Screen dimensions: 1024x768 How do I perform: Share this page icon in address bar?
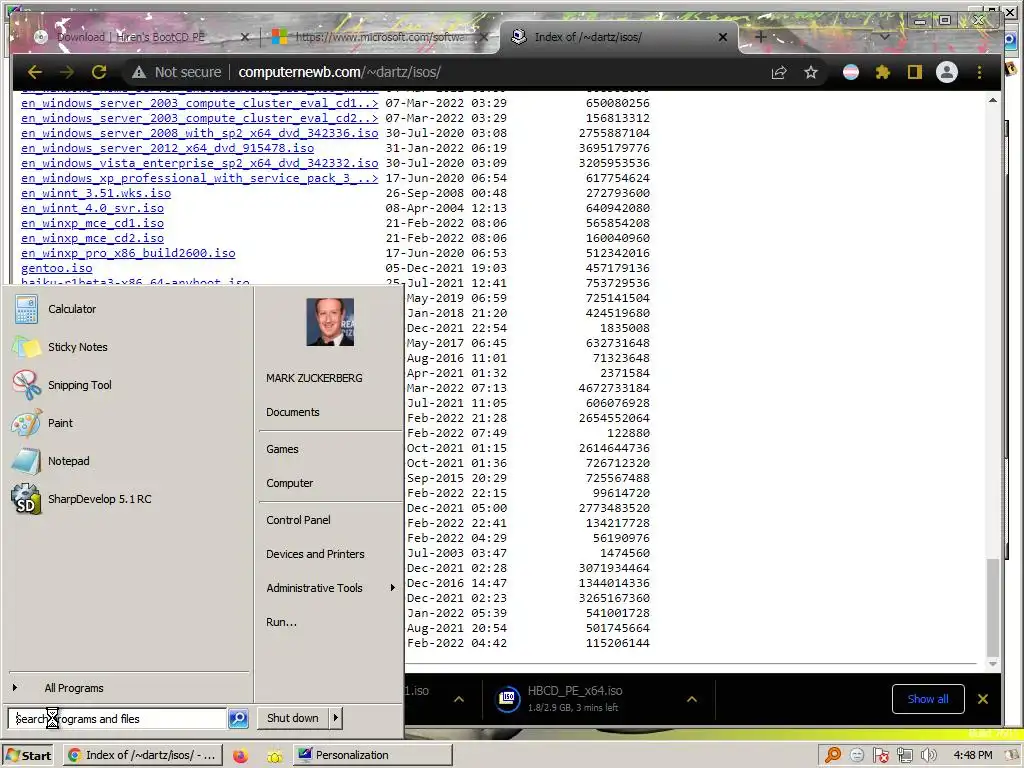(778, 72)
